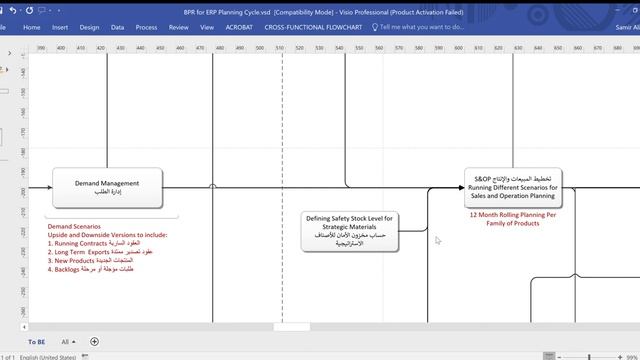This screenshot has height=360, width=640.
Task: Click the Tell me what you want field
Action: coord(422,27)
